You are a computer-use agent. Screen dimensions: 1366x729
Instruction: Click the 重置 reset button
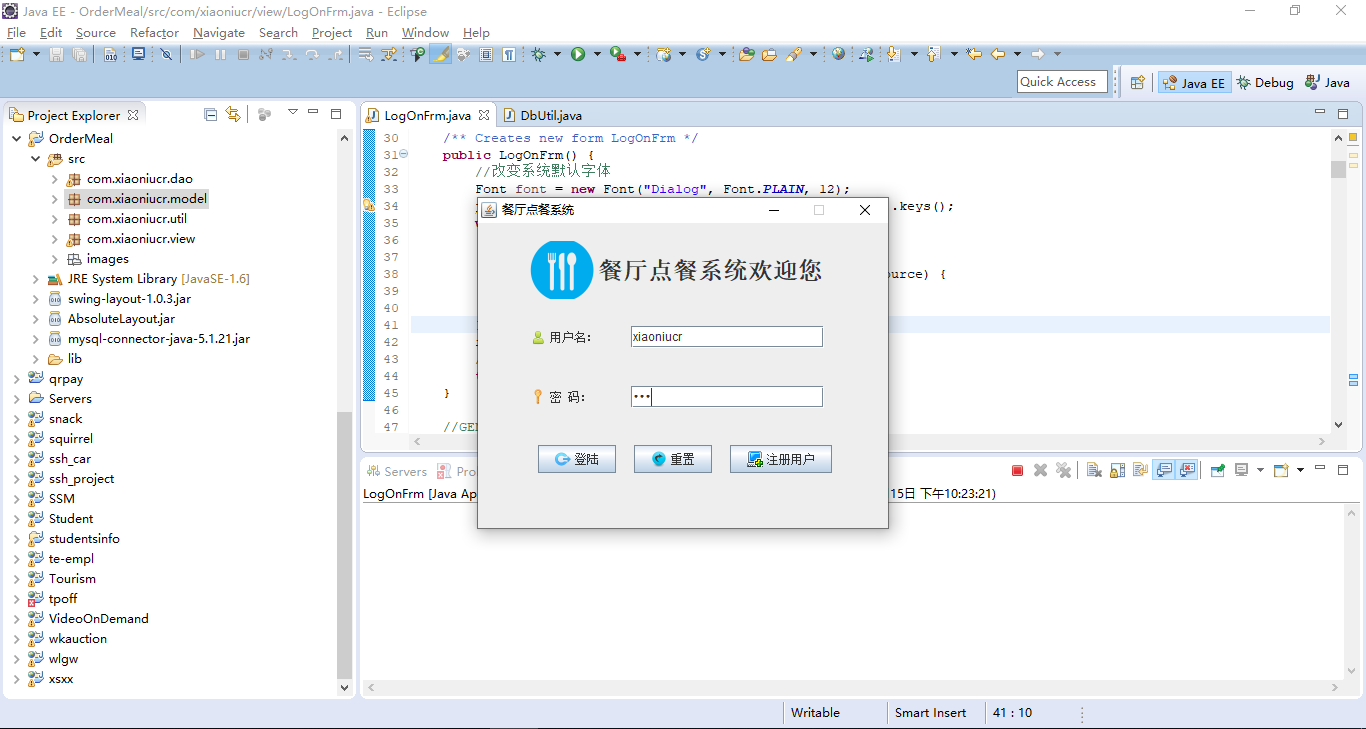click(672, 459)
